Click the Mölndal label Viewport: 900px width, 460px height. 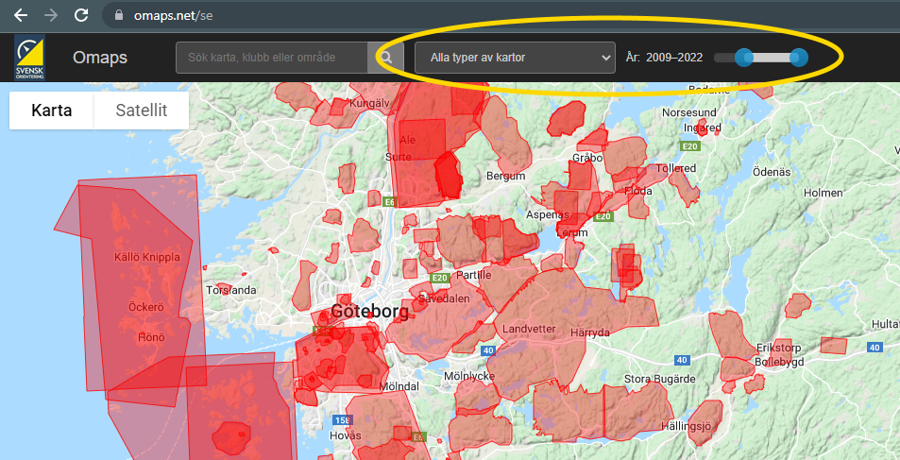[x=399, y=385]
